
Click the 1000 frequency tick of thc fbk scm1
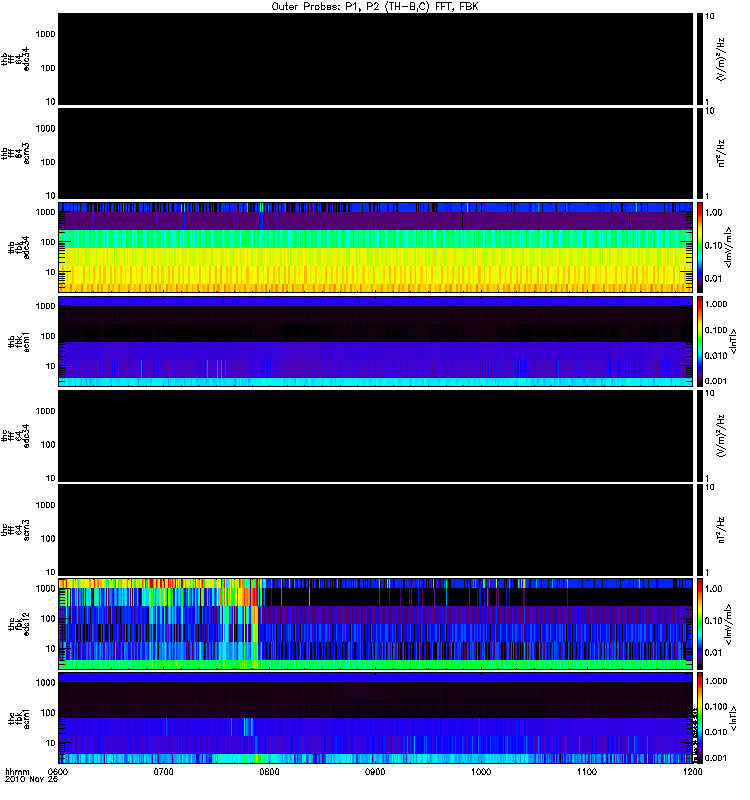click(45, 683)
